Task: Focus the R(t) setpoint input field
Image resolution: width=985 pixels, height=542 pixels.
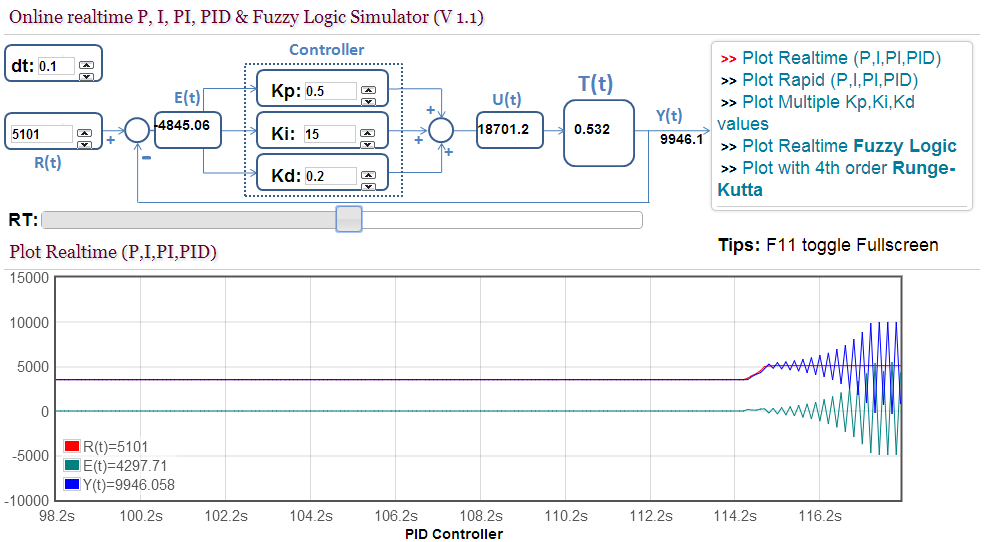Action: click(42, 134)
